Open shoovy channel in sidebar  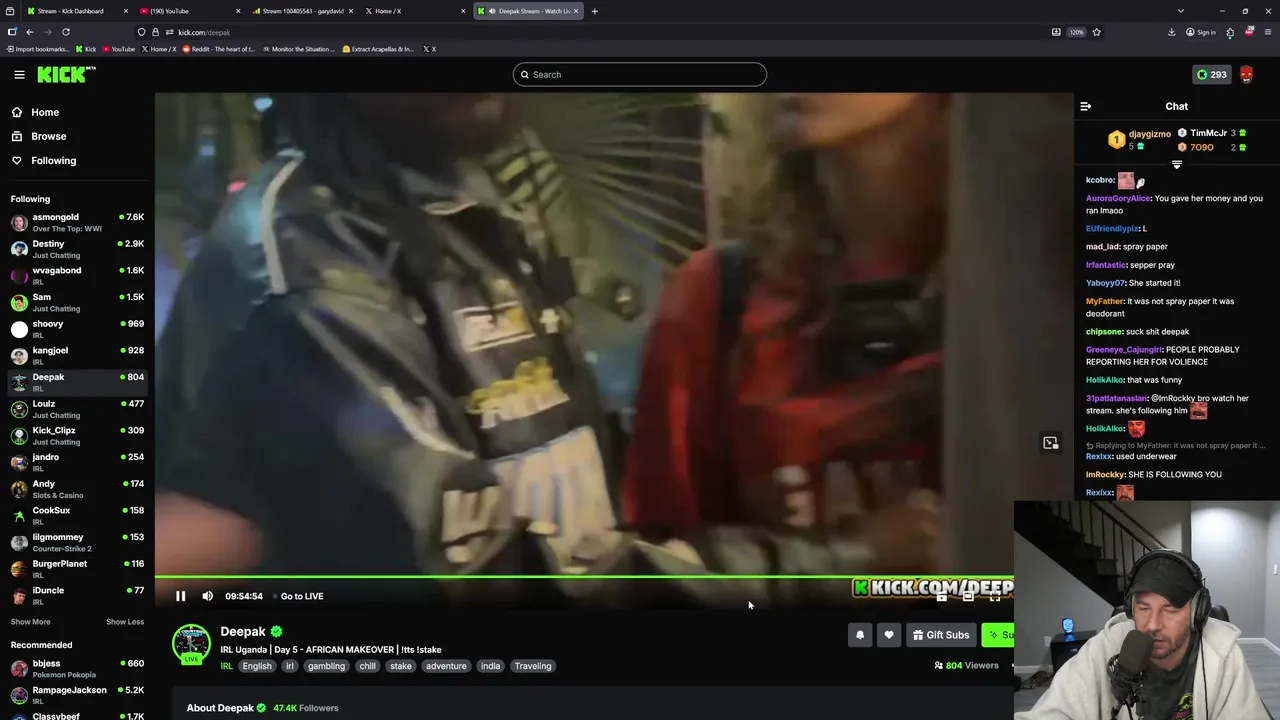(77, 329)
